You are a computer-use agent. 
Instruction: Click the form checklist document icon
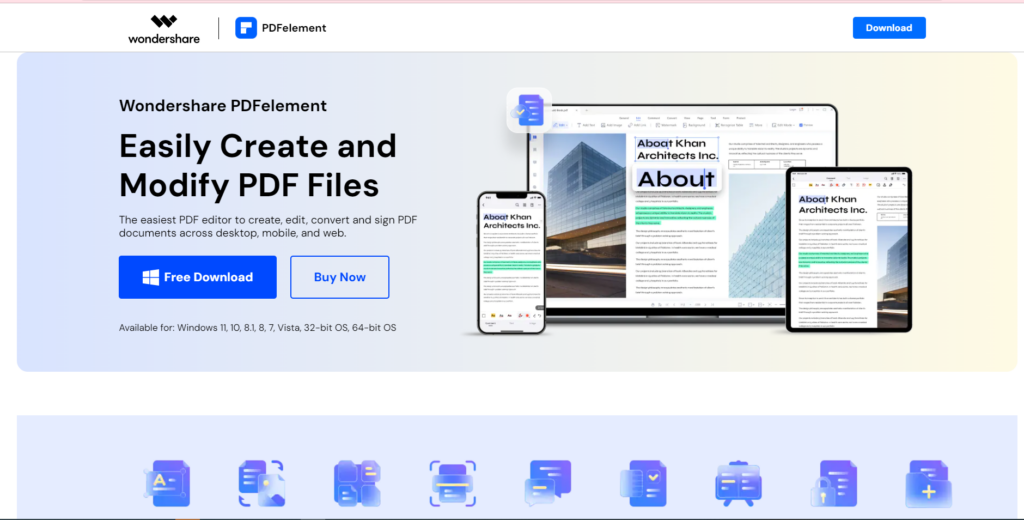click(x=642, y=484)
